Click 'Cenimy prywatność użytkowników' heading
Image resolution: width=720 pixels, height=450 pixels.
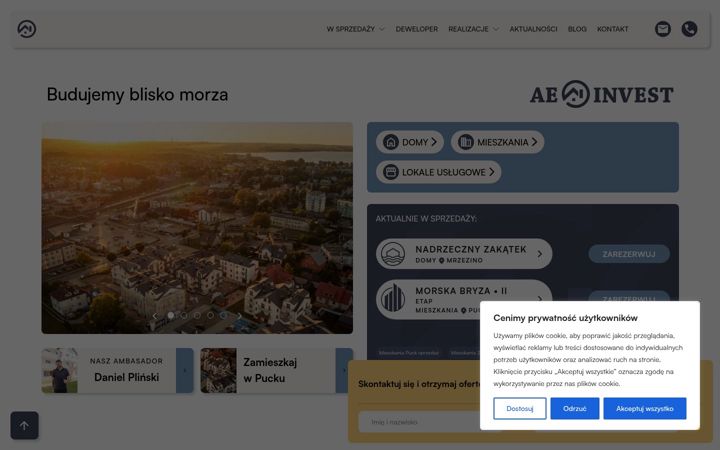point(565,318)
